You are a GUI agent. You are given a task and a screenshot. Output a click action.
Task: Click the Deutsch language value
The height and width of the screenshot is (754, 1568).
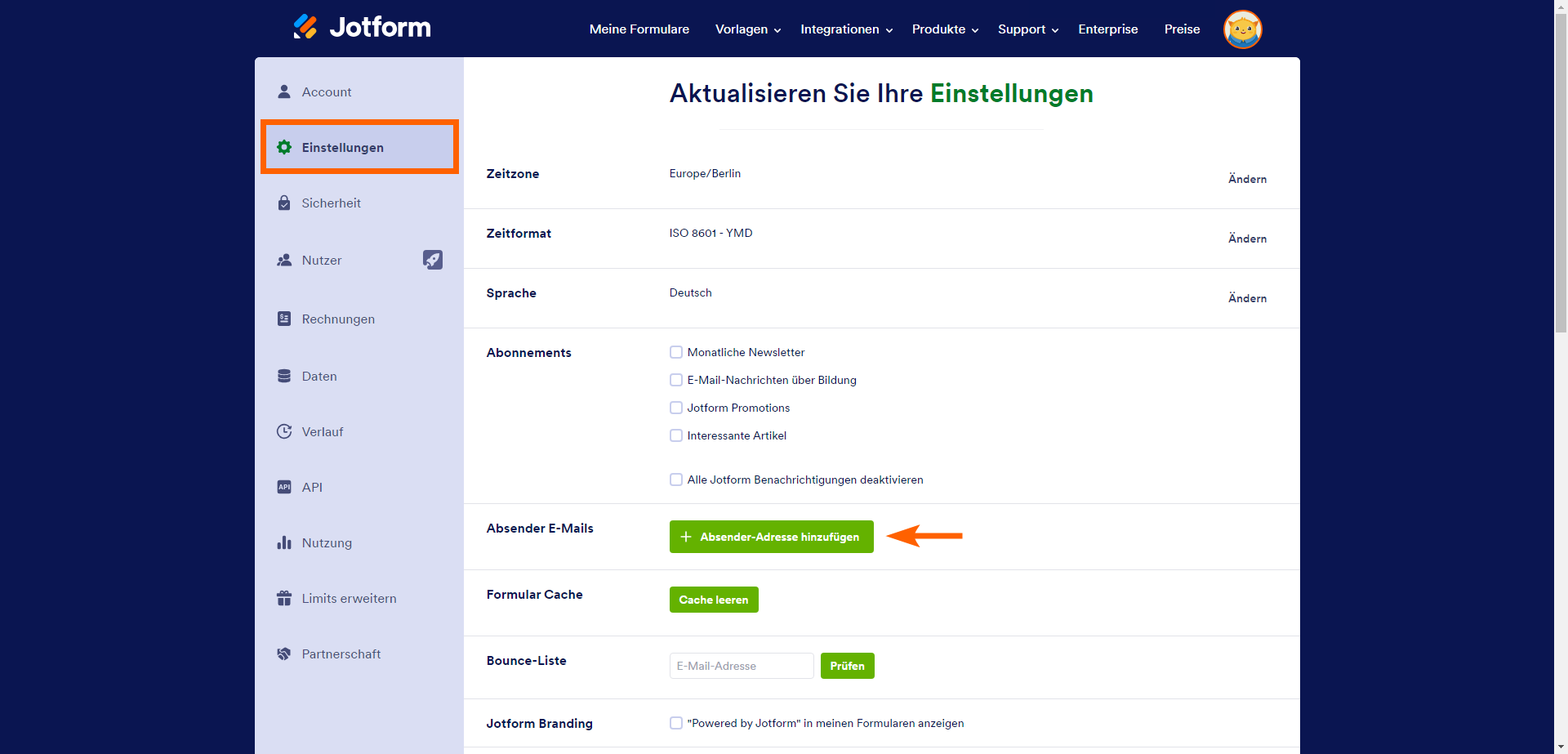click(690, 292)
